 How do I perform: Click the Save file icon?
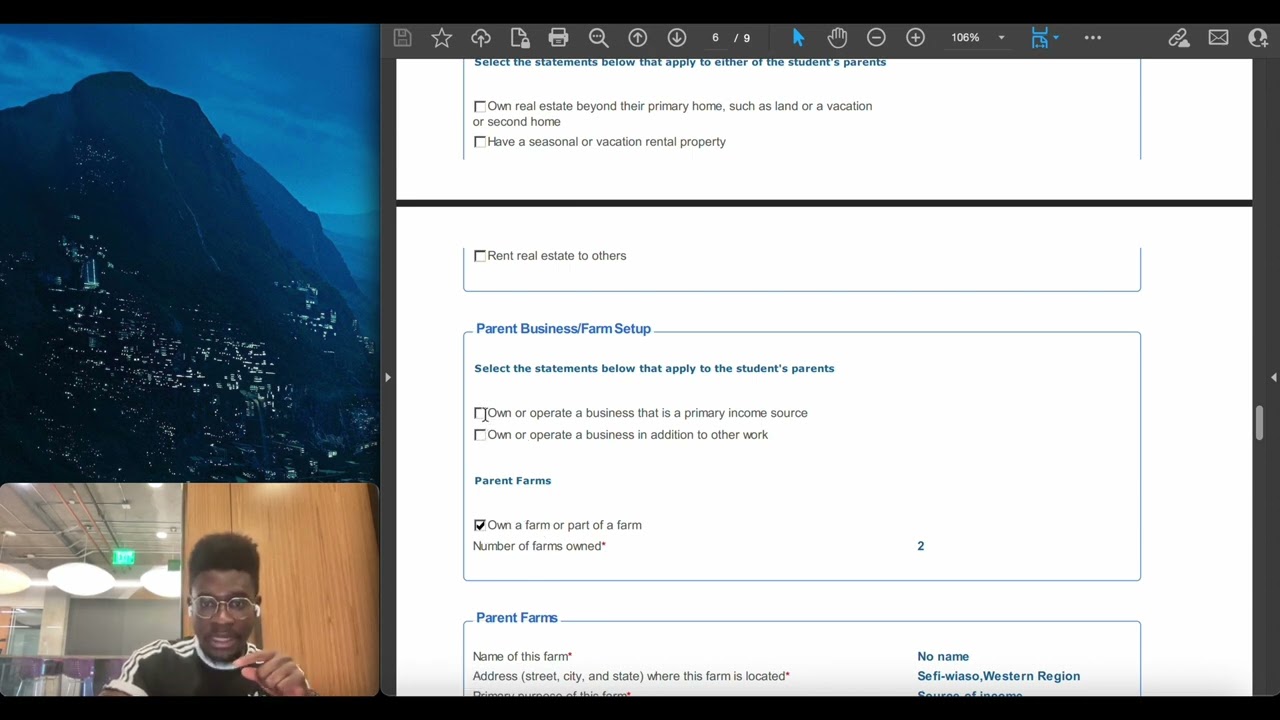point(402,38)
